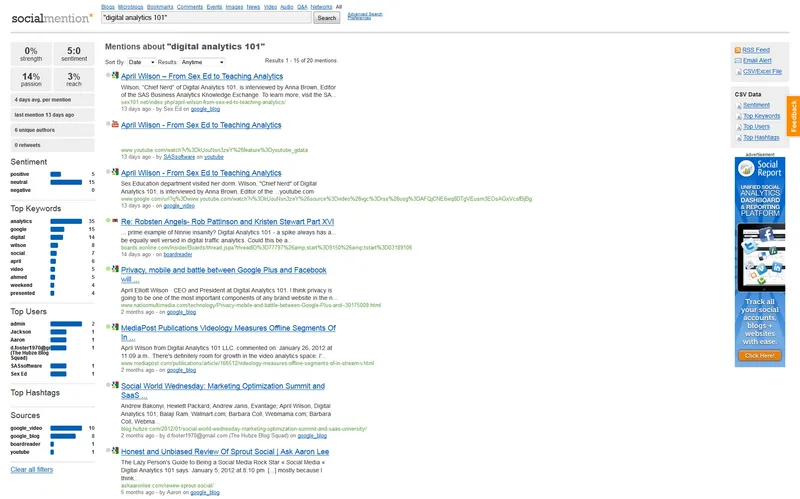Click the google_video source link under third result
The height and width of the screenshot is (499, 800).
click(179, 206)
